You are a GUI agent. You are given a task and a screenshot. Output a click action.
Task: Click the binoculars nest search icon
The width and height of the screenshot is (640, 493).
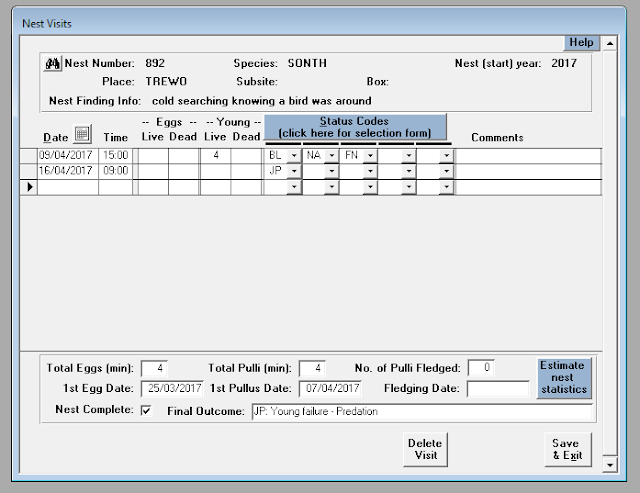pos(53,64)
